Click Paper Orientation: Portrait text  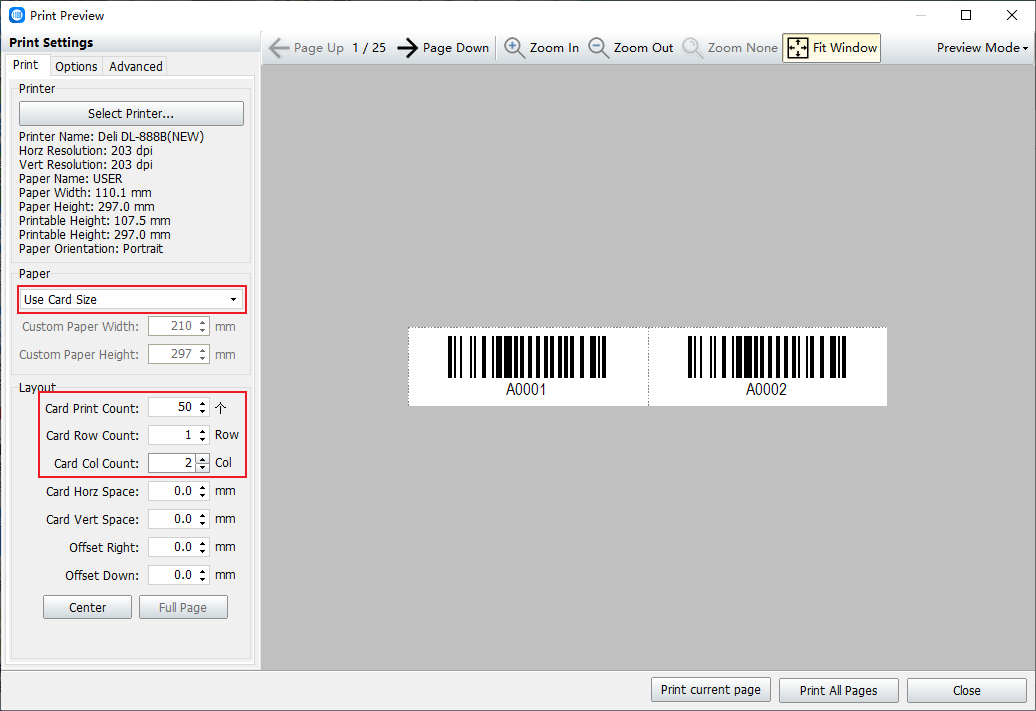(x=91, y=249)
